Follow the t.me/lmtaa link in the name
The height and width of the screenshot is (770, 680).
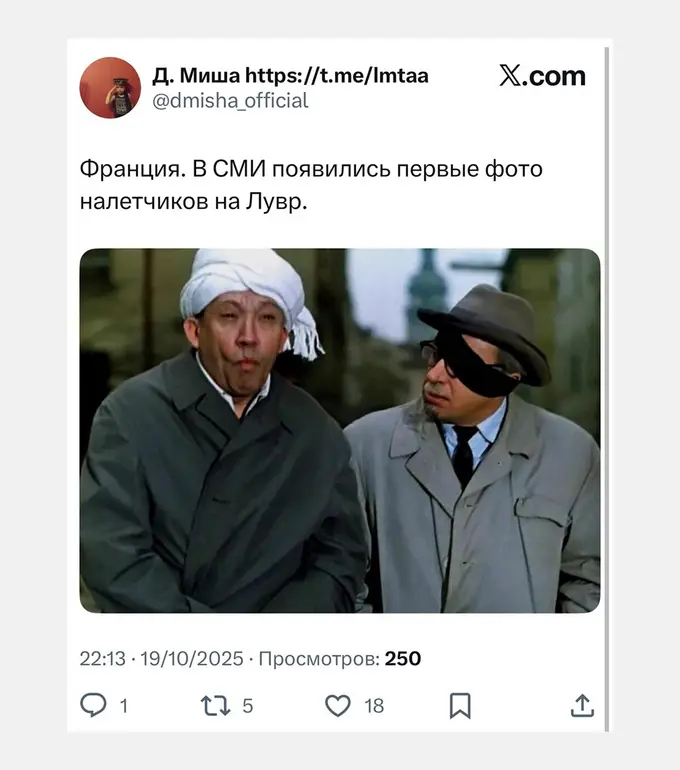tap(337, 76)
